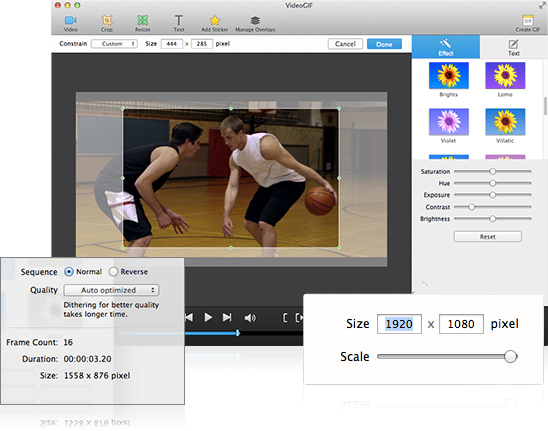
Task: Skip to next frame button
Action: 227,317
